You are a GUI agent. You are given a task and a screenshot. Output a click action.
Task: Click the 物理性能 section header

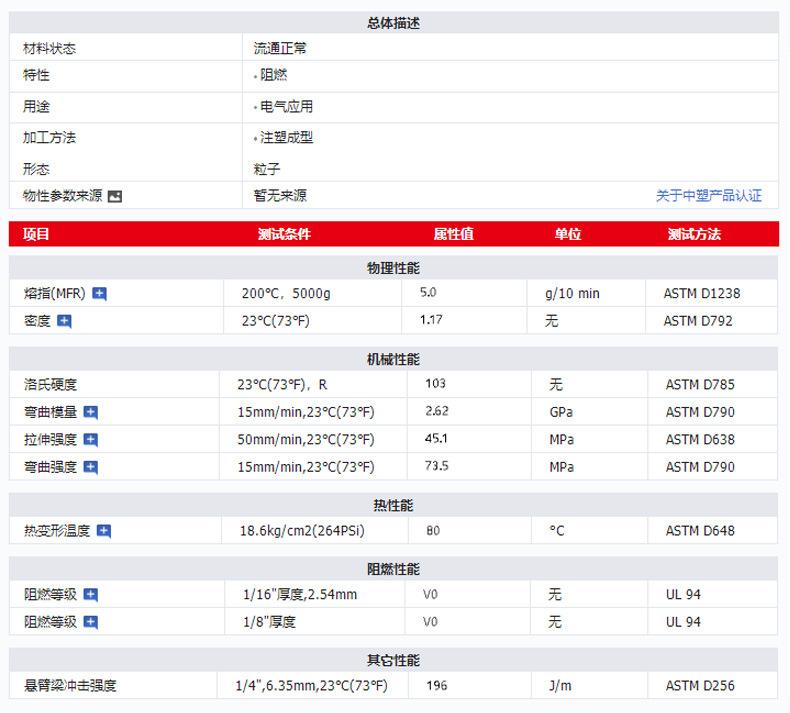pos(393,268)
